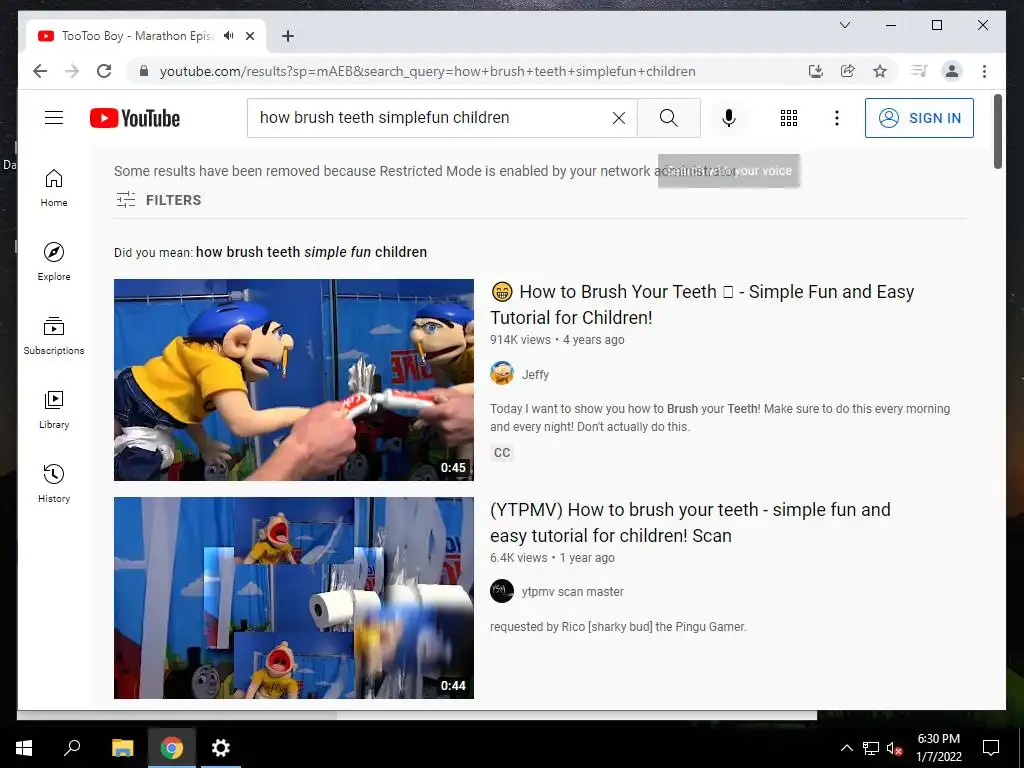
Task: Show hidden system tray icons
Action: pos(846,748)
